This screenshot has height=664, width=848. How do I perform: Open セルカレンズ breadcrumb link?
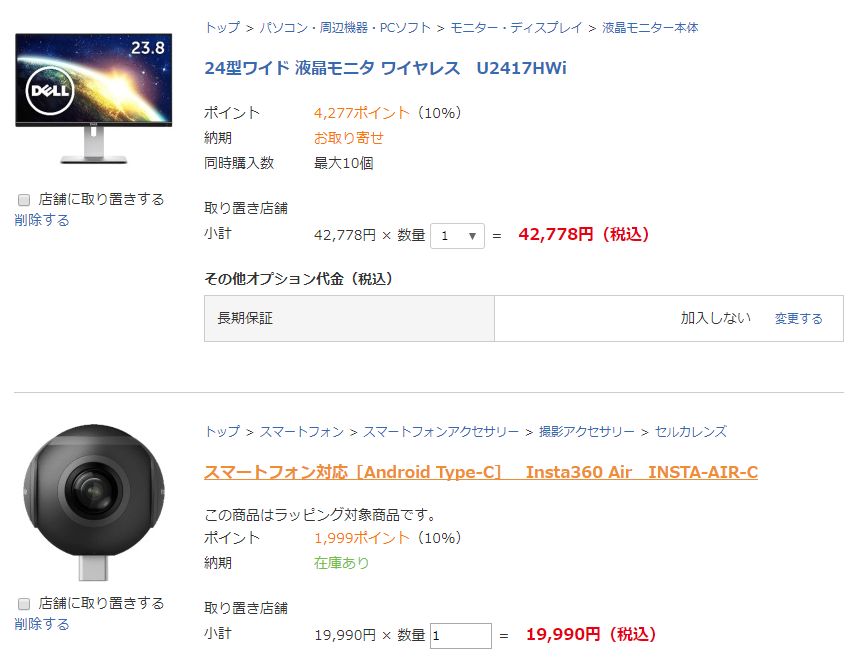click(690, 432)
